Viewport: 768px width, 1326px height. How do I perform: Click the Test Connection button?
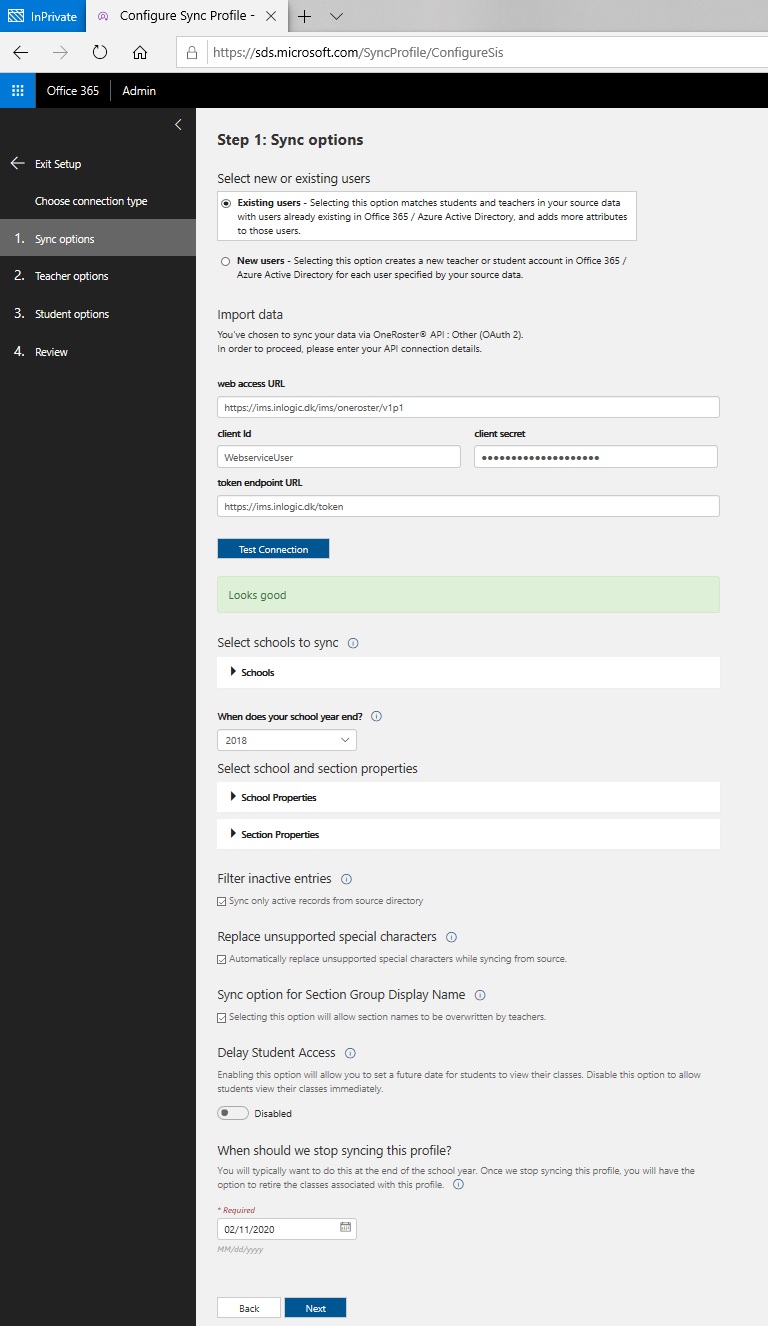[273, 549]
